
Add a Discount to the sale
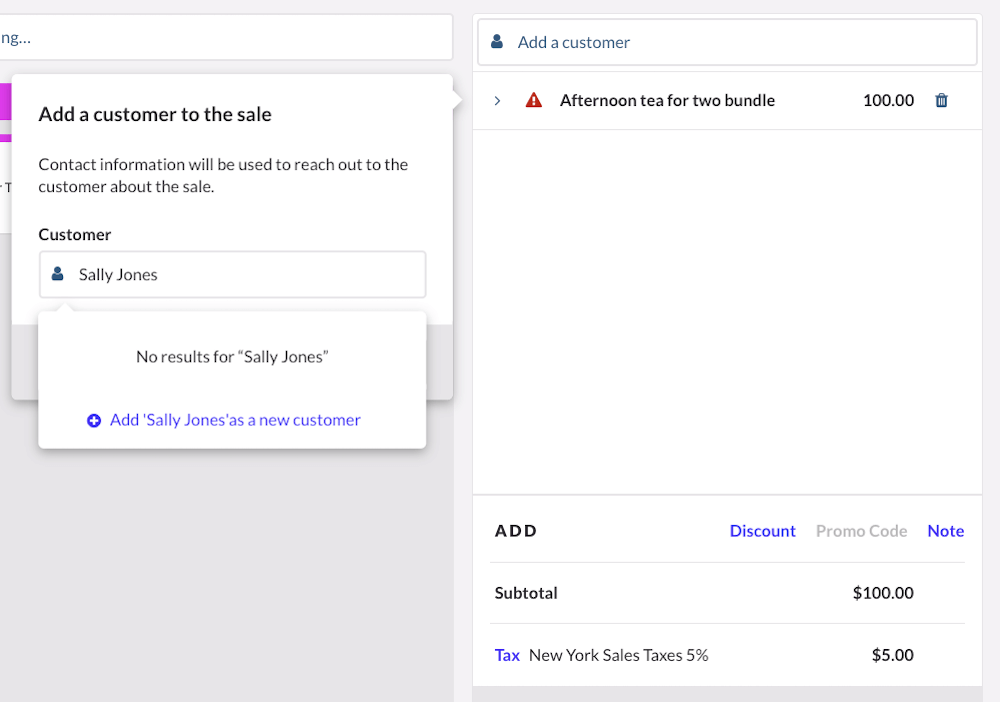tap(762, 531)
